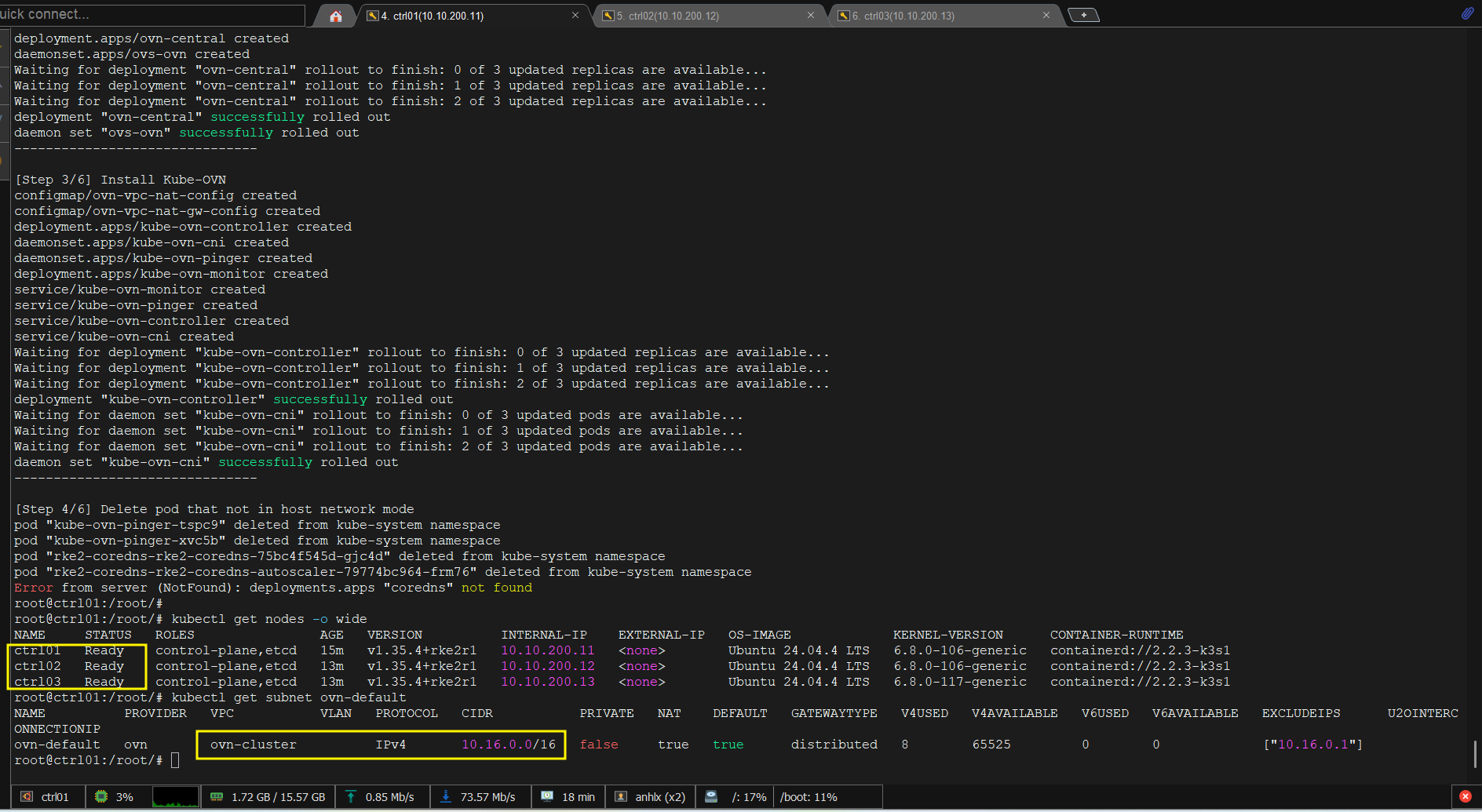Click the download speed arrow icon

point(445,796)
